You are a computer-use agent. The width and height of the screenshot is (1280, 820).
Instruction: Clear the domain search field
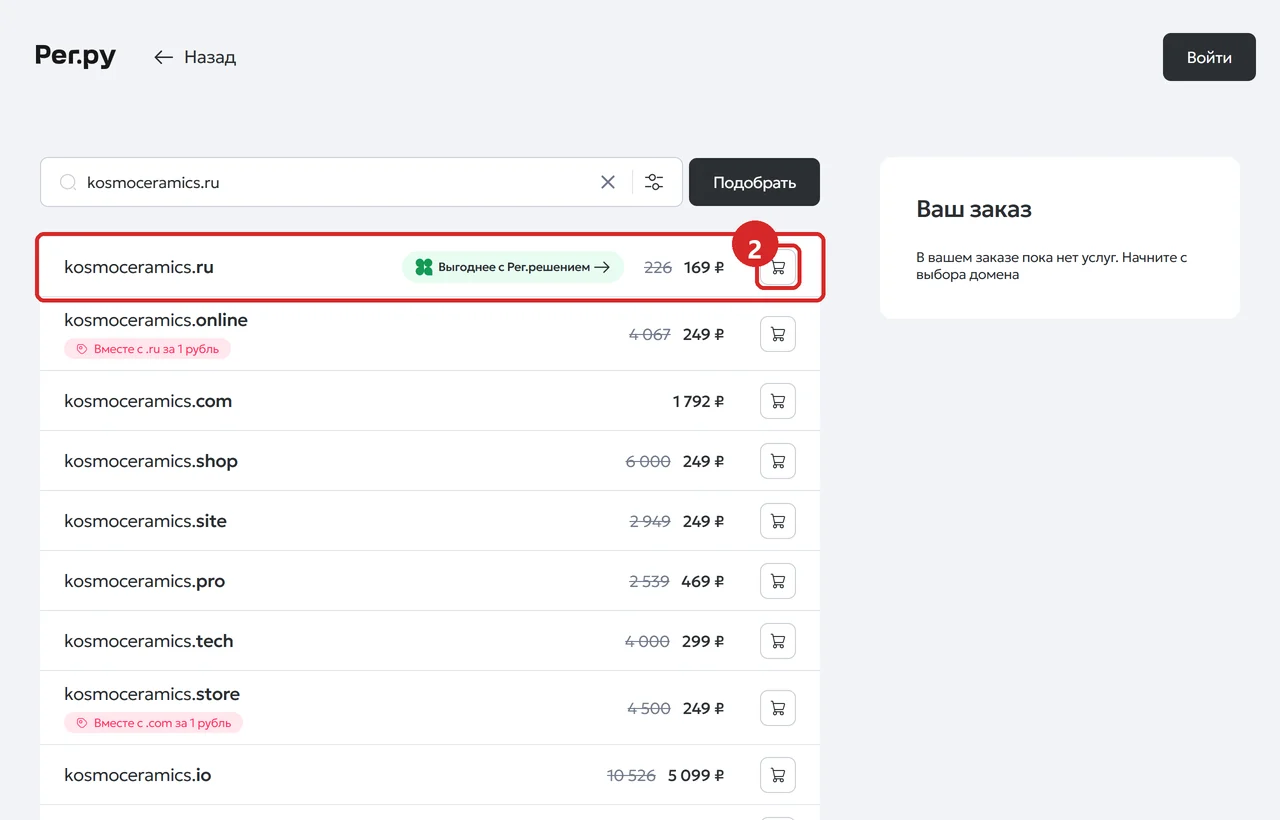tap(608, 182)
